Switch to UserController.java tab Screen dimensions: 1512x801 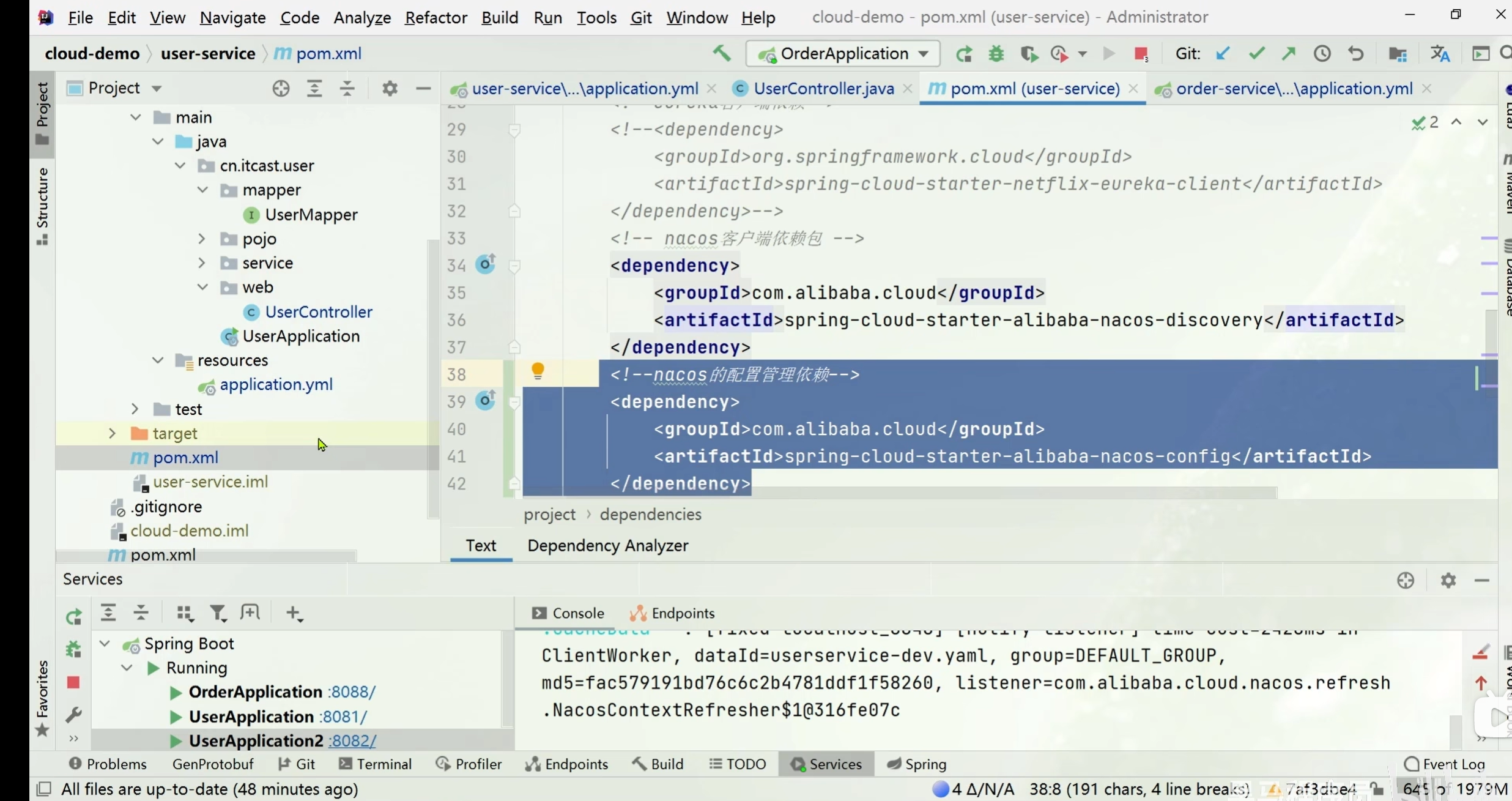(823, 89)
